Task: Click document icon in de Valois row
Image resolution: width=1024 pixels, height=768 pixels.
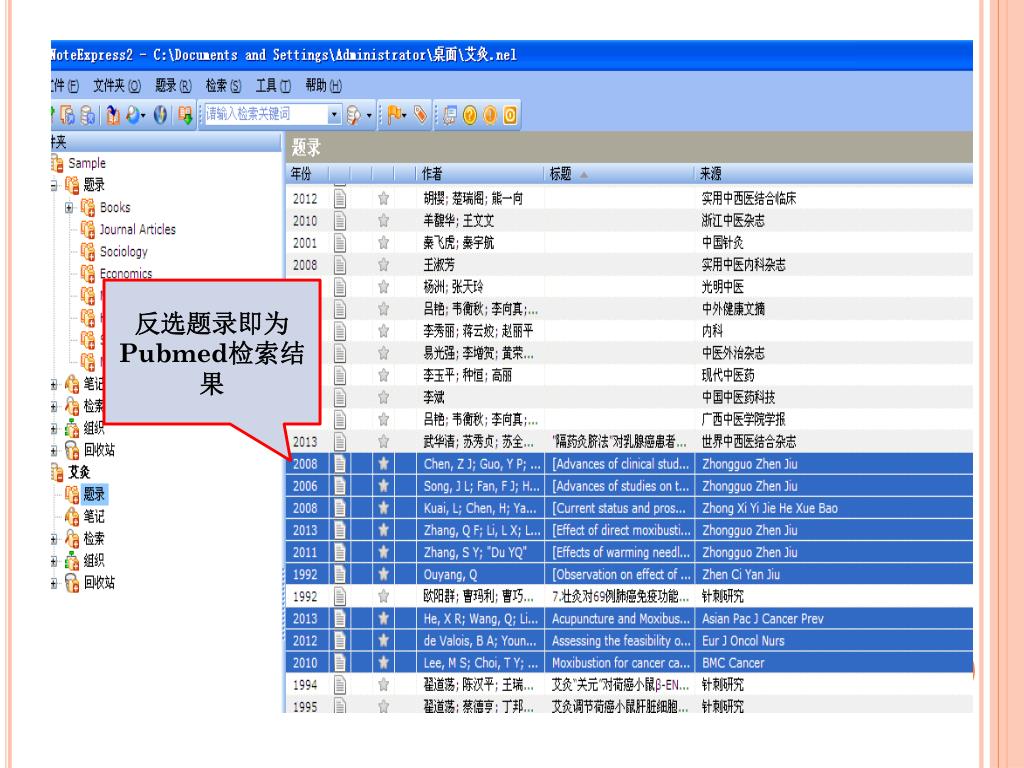Action: (x=340, y=641)
